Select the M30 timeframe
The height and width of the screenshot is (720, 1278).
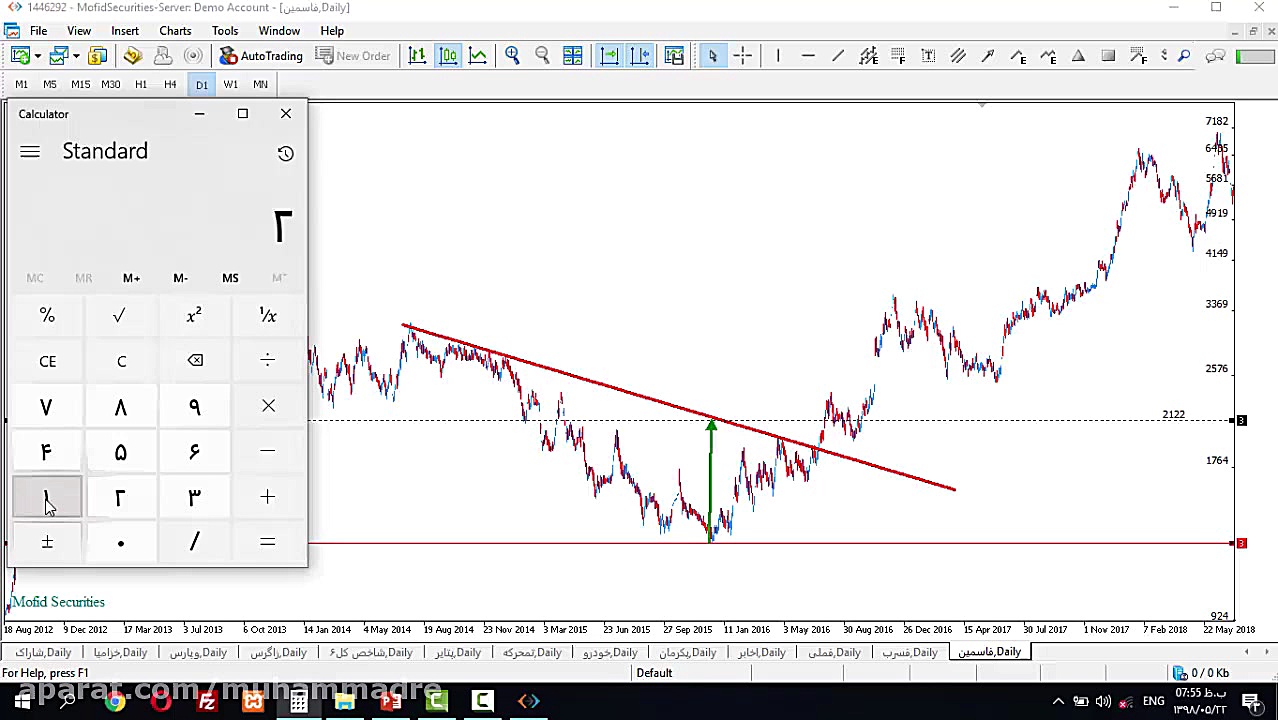(x=110, y=84)
